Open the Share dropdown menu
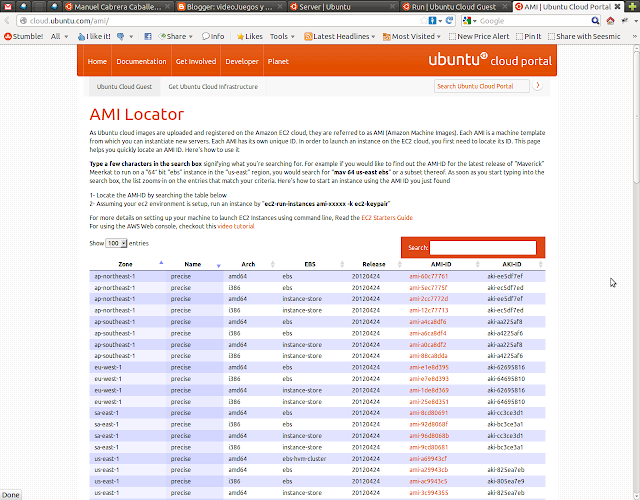This screenshot has height=500, width=640. [176, 36]
